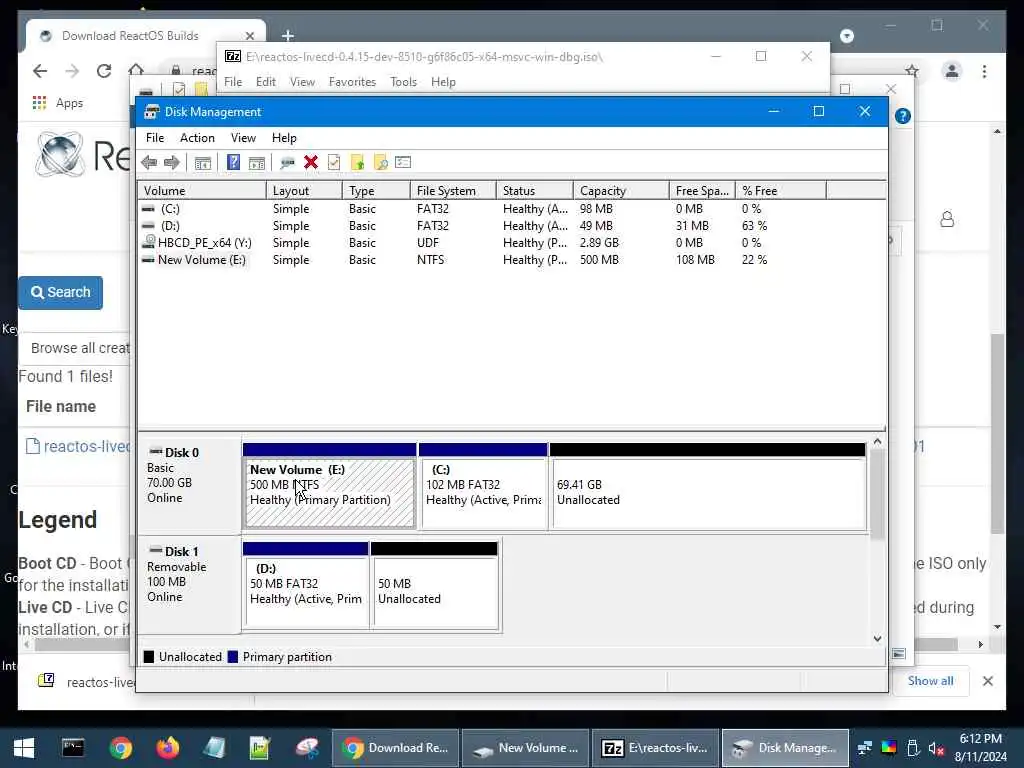
Task: Click the blue help question mark beside window
Action: click(903, 116)
